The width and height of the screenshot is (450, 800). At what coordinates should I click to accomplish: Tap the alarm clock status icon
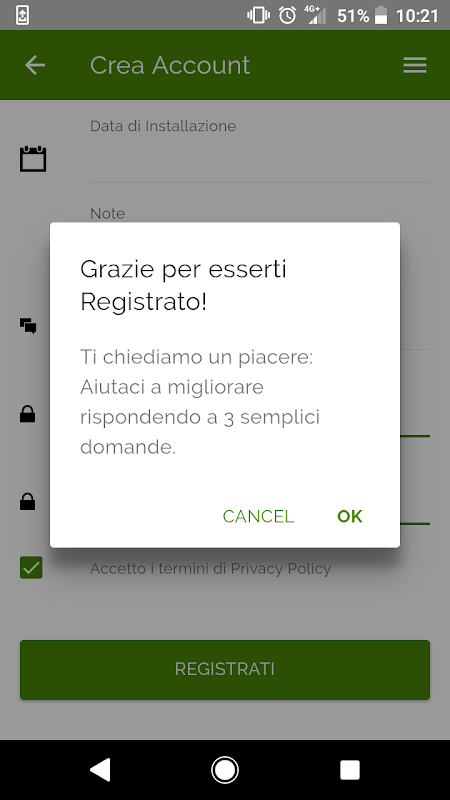(287, 15)
